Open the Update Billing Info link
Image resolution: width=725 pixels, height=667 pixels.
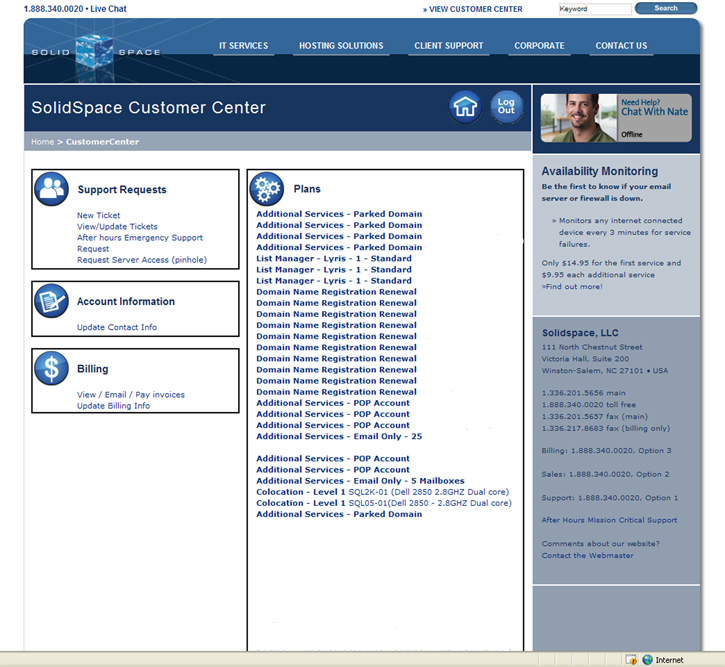[x=113, y=406]
